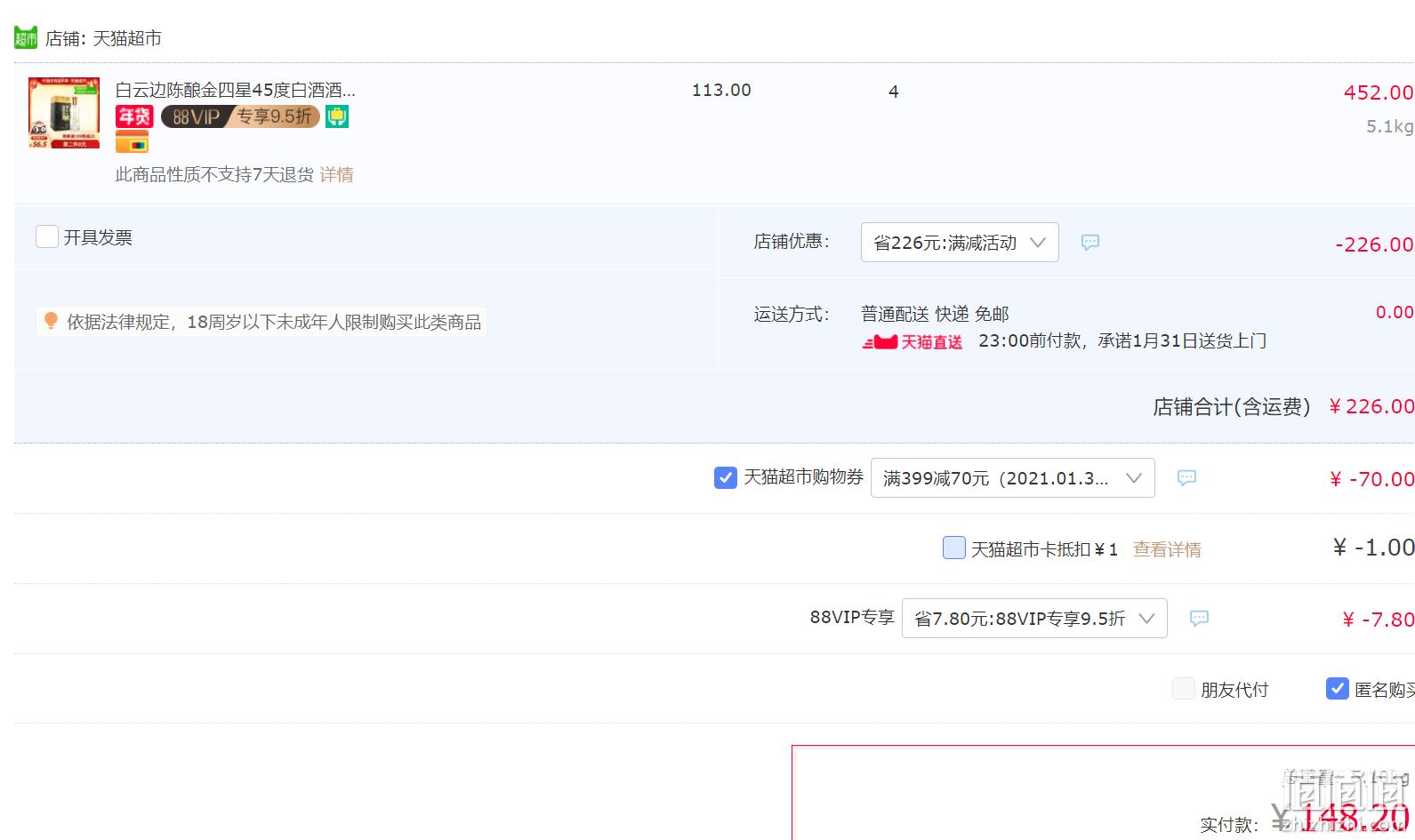Click the card deduction amount ¥ -1.00
Screen dimensions: 1415x840
point(1373,548)
